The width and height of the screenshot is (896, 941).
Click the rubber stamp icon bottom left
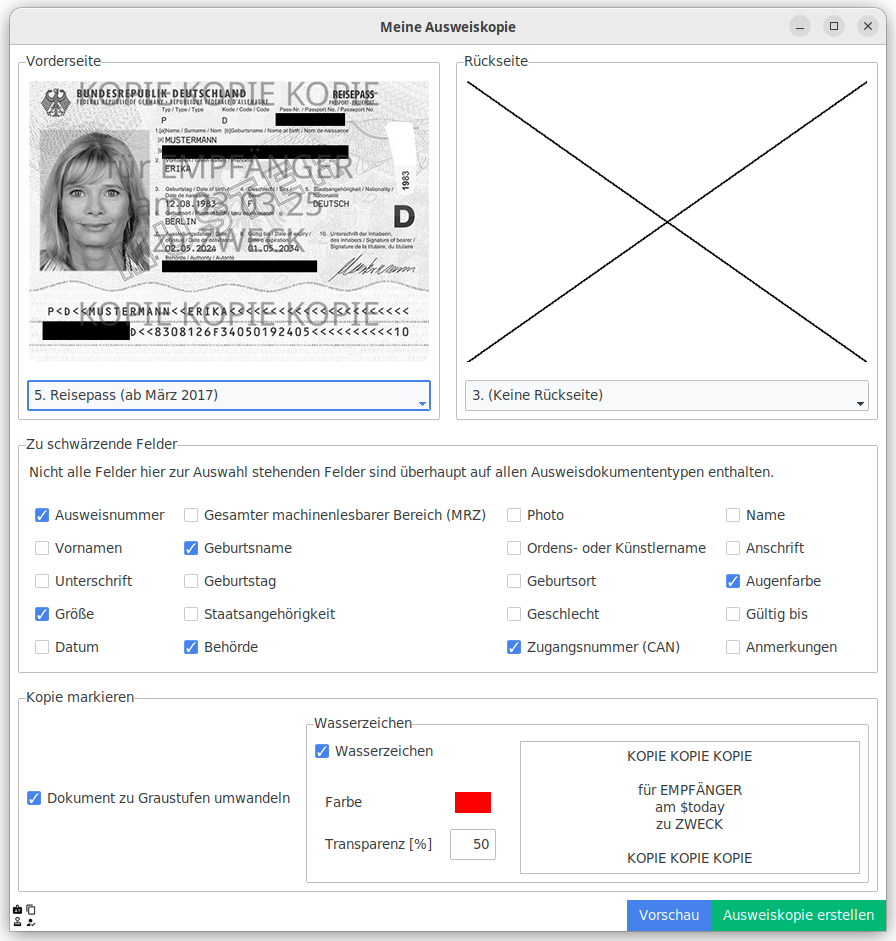17,922
